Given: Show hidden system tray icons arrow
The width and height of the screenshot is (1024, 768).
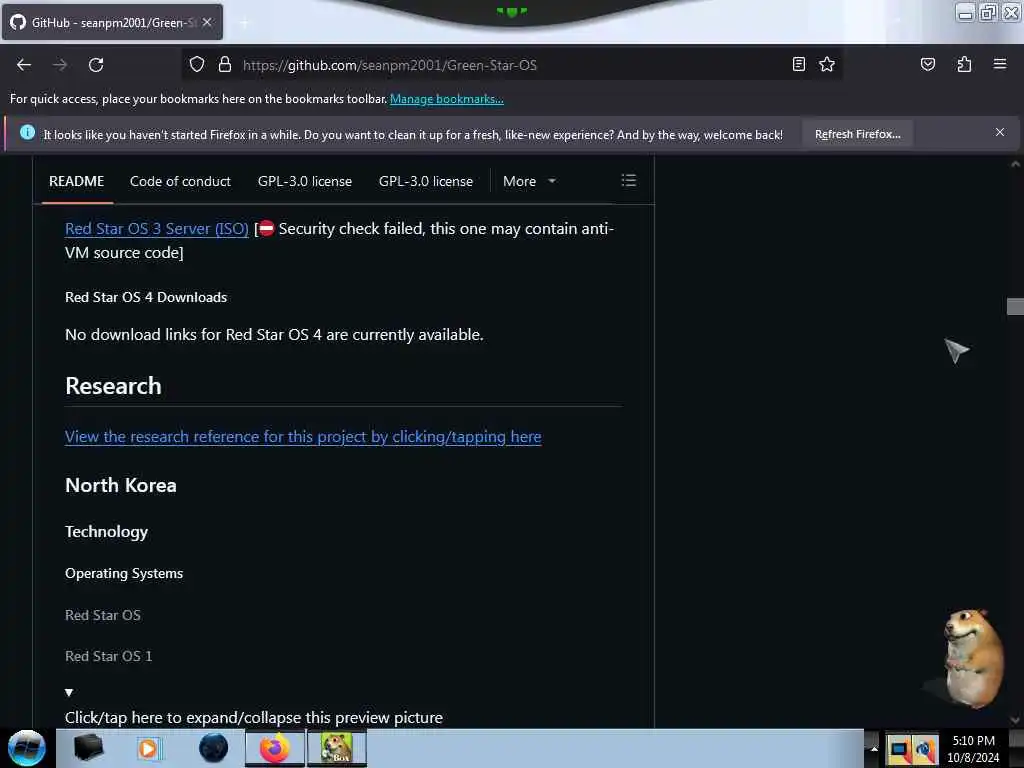Looking at the screenshot, I should pyautogui.click(x=874, y=749).
